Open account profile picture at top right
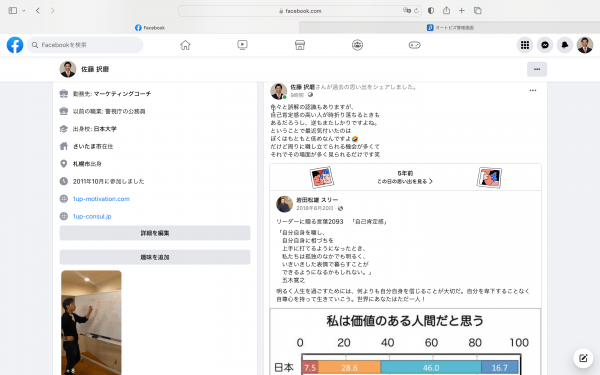The height and width of the screenshot is (375, 600). pos(585,45)
